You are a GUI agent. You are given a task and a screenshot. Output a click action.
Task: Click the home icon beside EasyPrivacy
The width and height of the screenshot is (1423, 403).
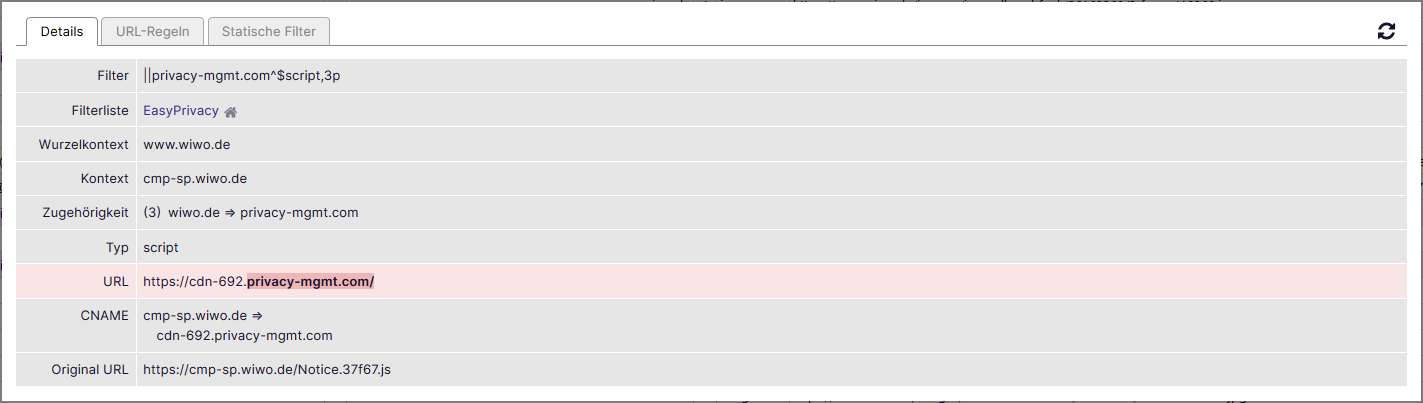(230, 112)
